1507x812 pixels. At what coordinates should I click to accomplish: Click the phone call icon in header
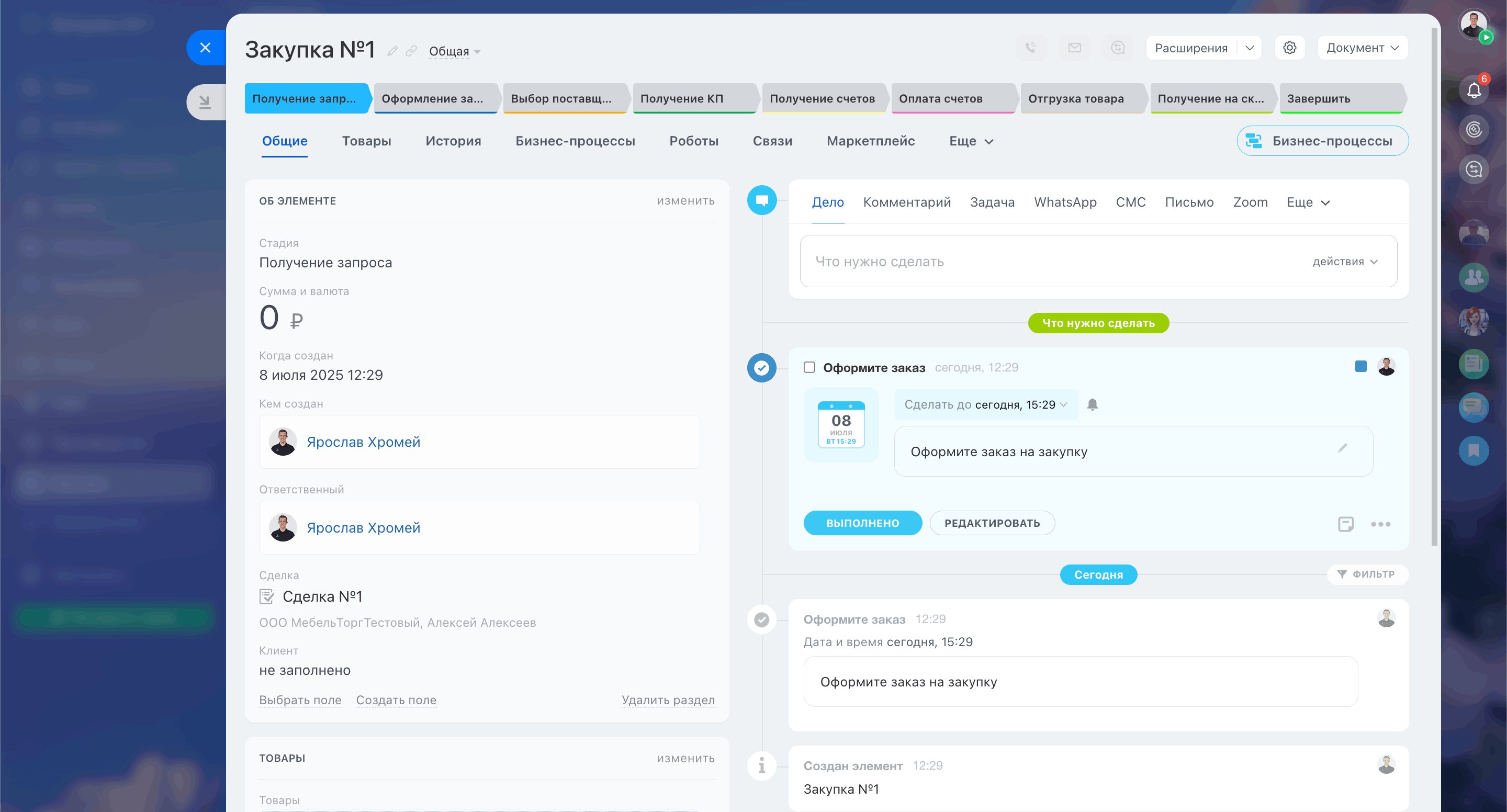point(1030,48)
